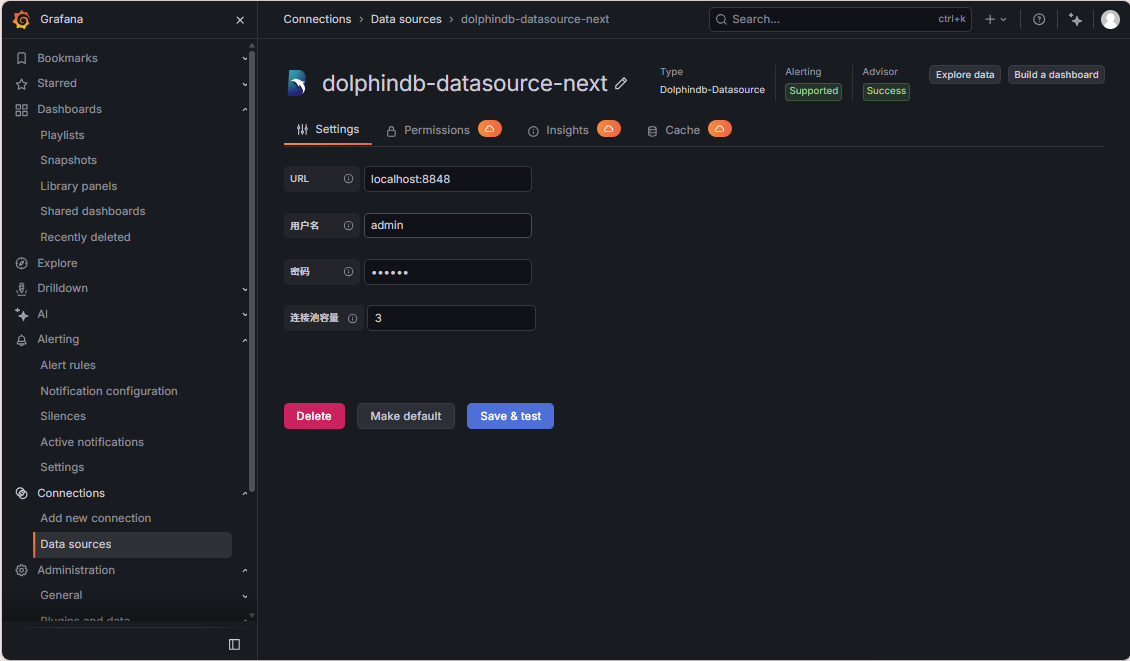This screenshot has width=1130, height=661.
Task: Click the Starred star icon
Action: pos(22,84)
